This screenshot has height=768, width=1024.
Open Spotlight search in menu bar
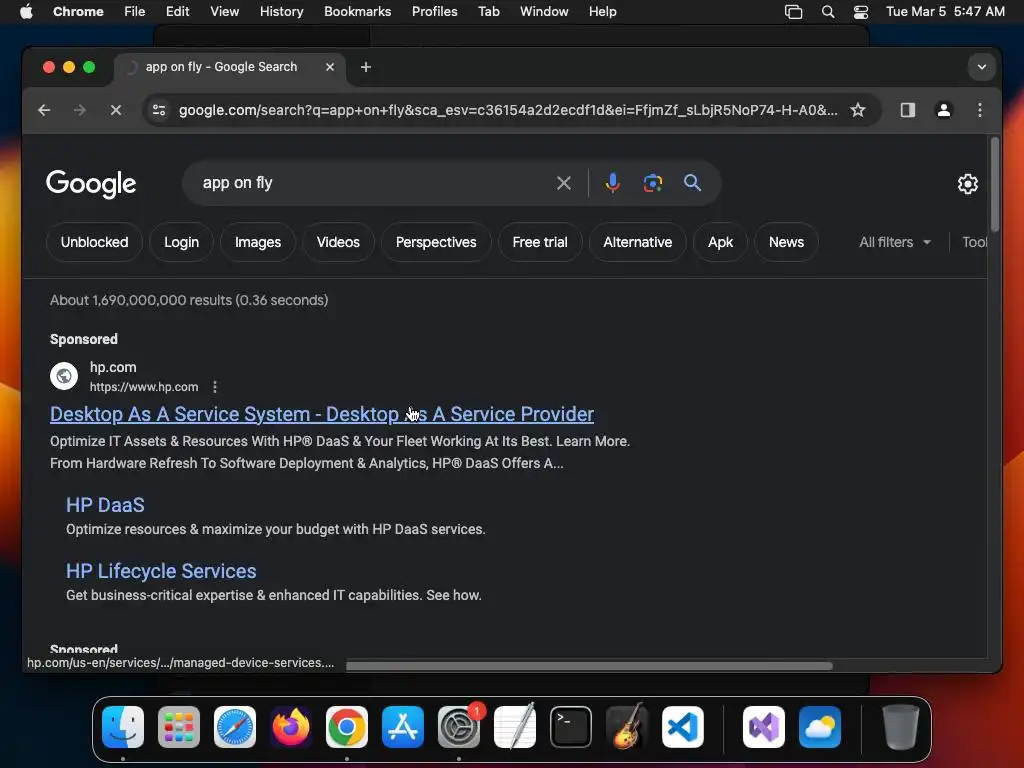[827, 12]
